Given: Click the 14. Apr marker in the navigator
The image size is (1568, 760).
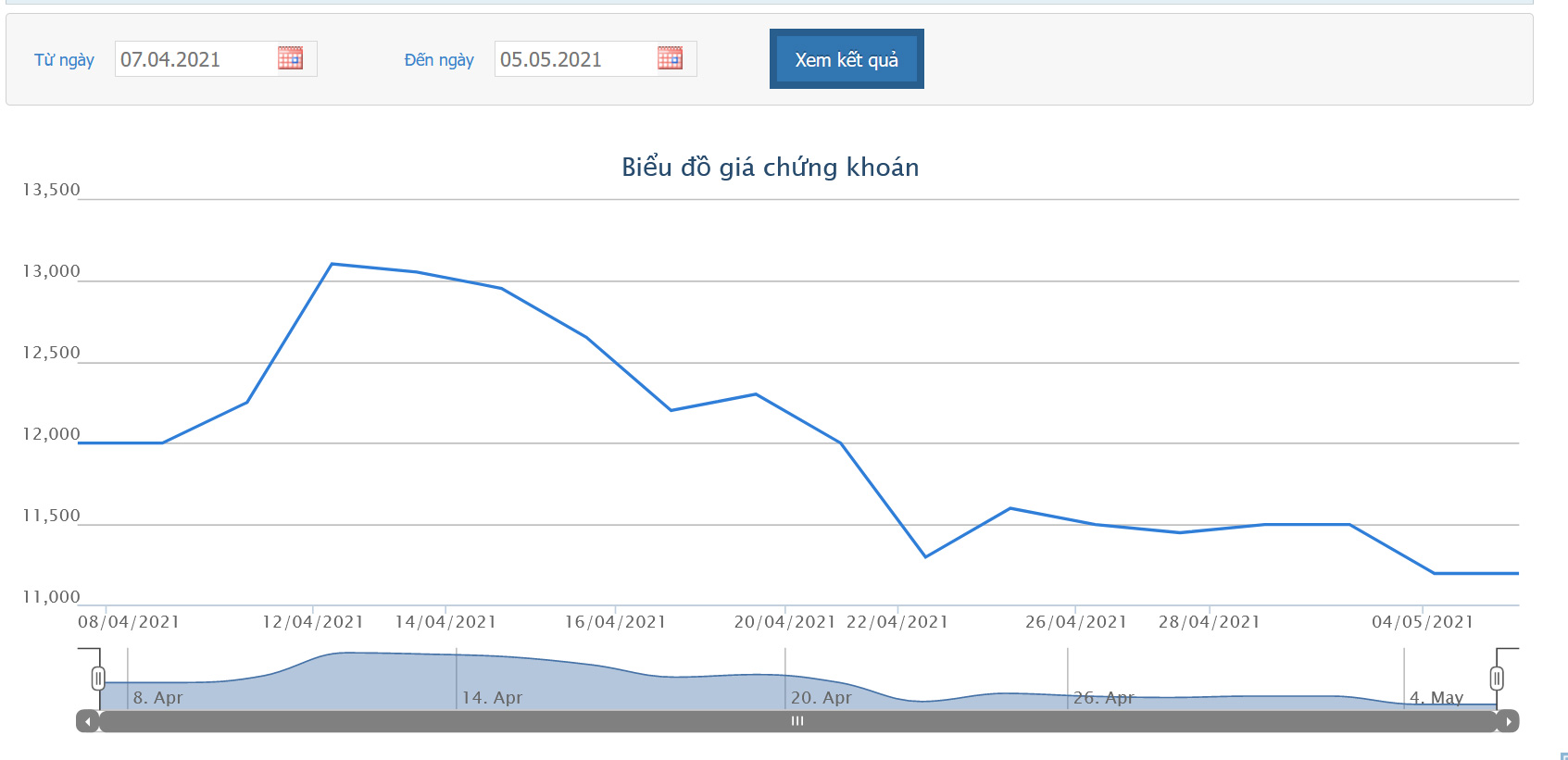Looking at the screenshot, I should pyautogui.click(x=492, y=697).
